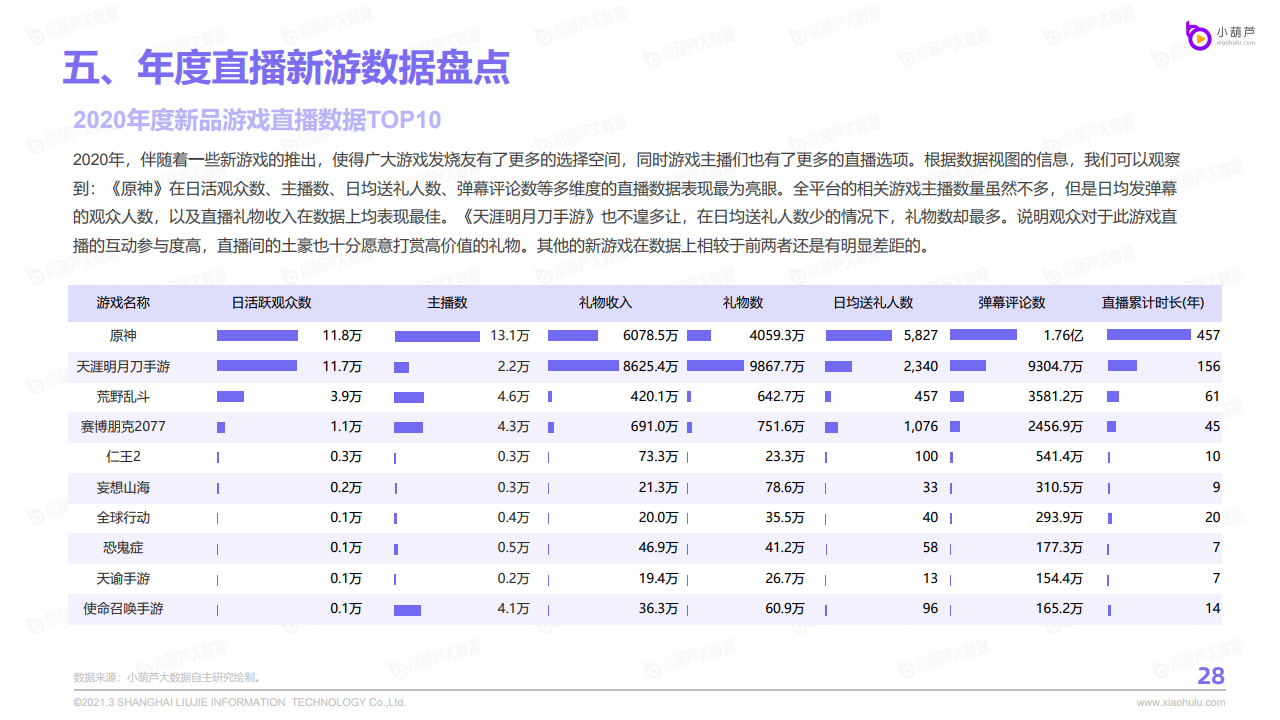Click the 日活跃观众数 column header
1280x720 pixels.
(271, 303)
